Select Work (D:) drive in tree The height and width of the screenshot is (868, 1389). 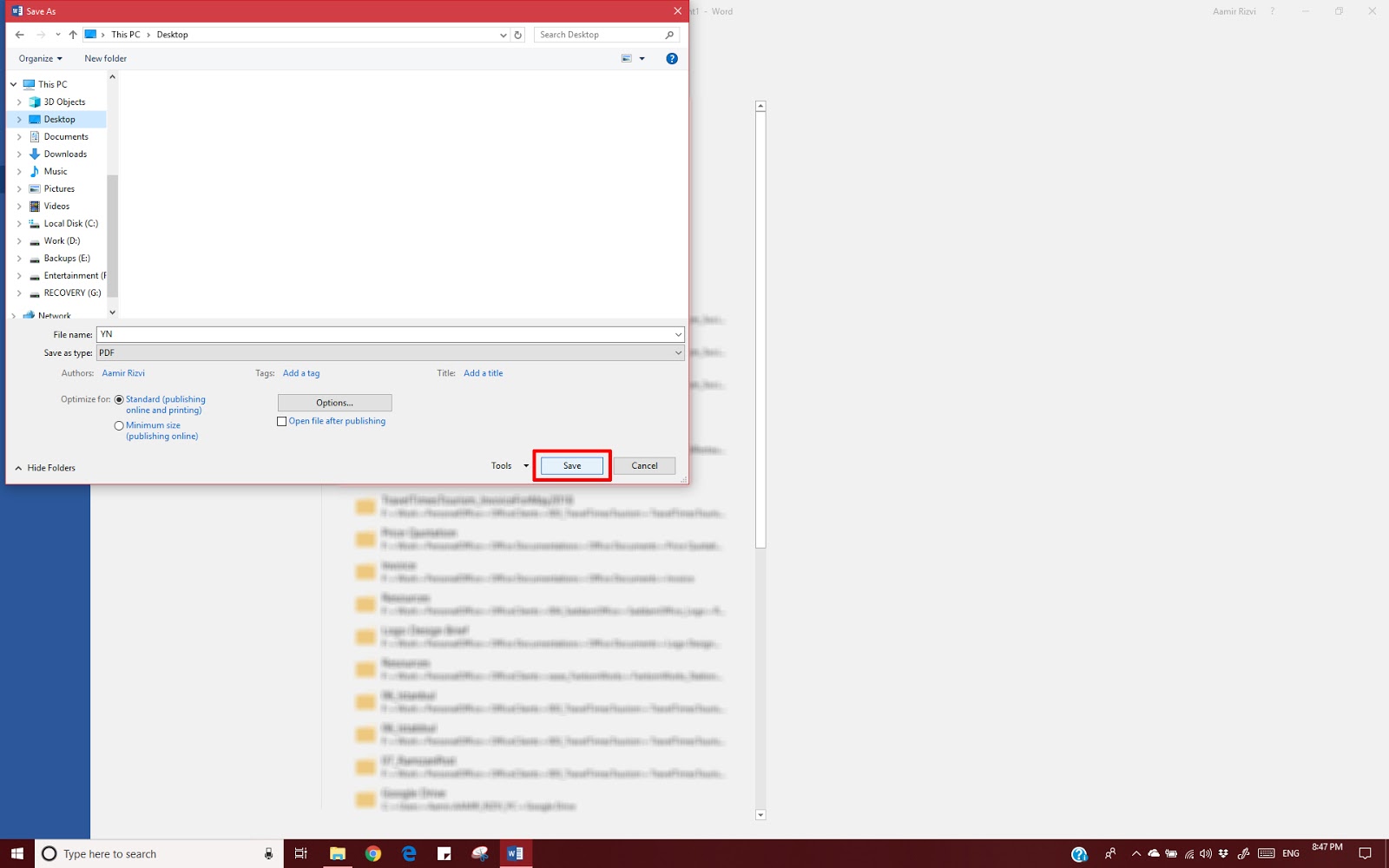point(62,241)
